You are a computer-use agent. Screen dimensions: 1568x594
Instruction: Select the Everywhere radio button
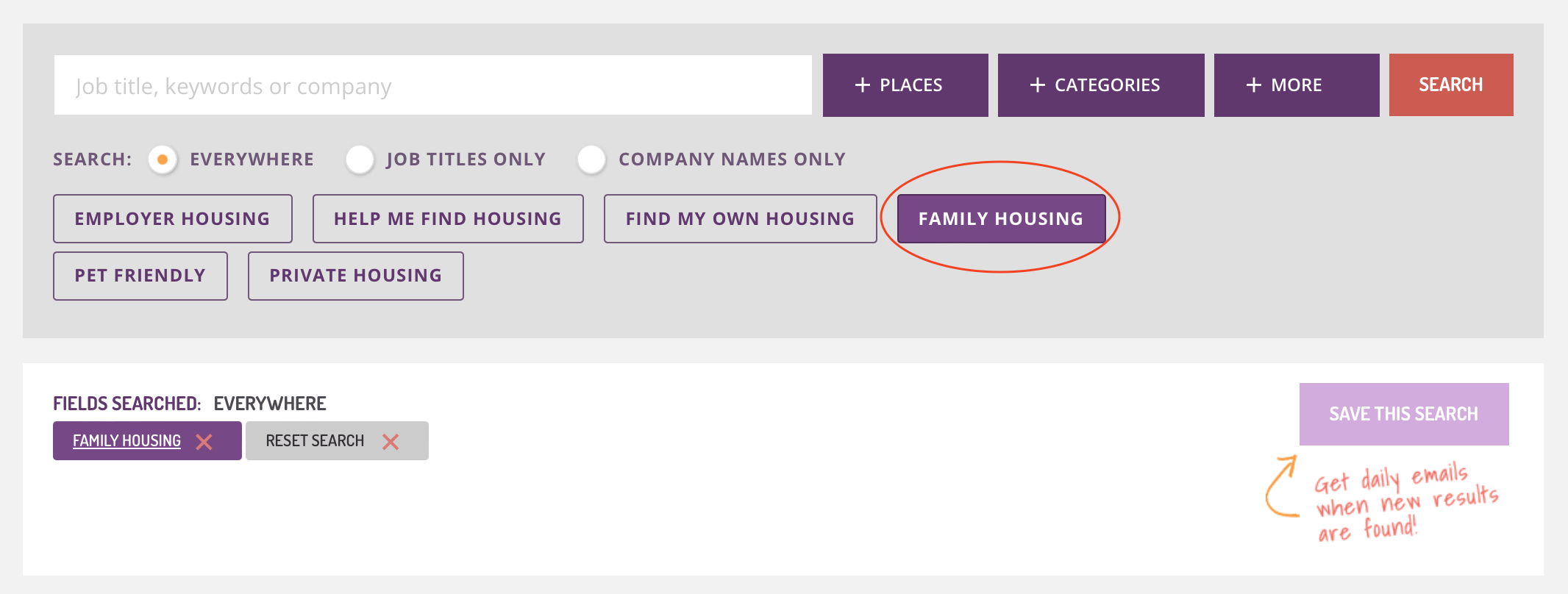coord(163,159)
